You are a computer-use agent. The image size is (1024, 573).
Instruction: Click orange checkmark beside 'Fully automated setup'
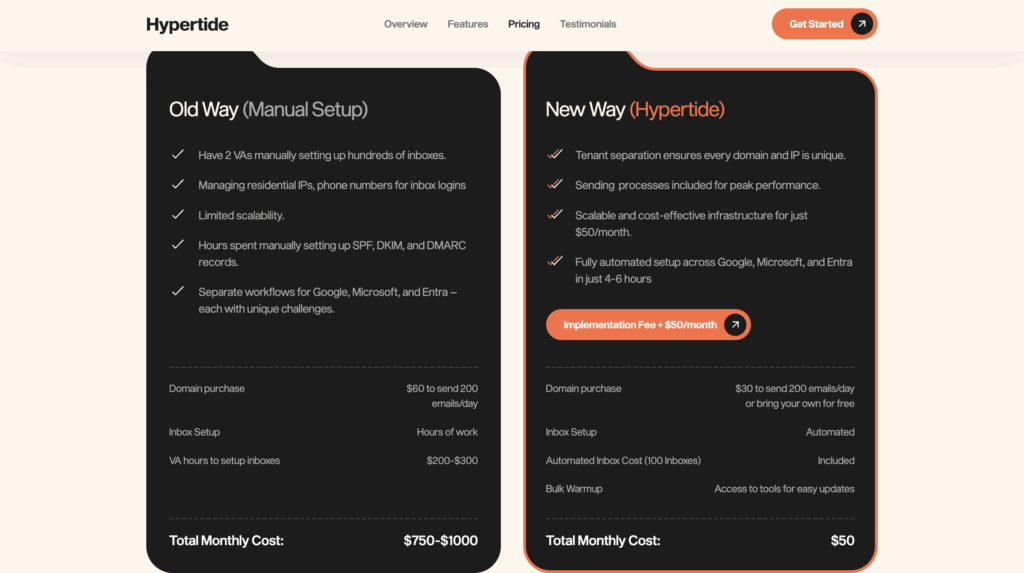[x=554, y=261]
